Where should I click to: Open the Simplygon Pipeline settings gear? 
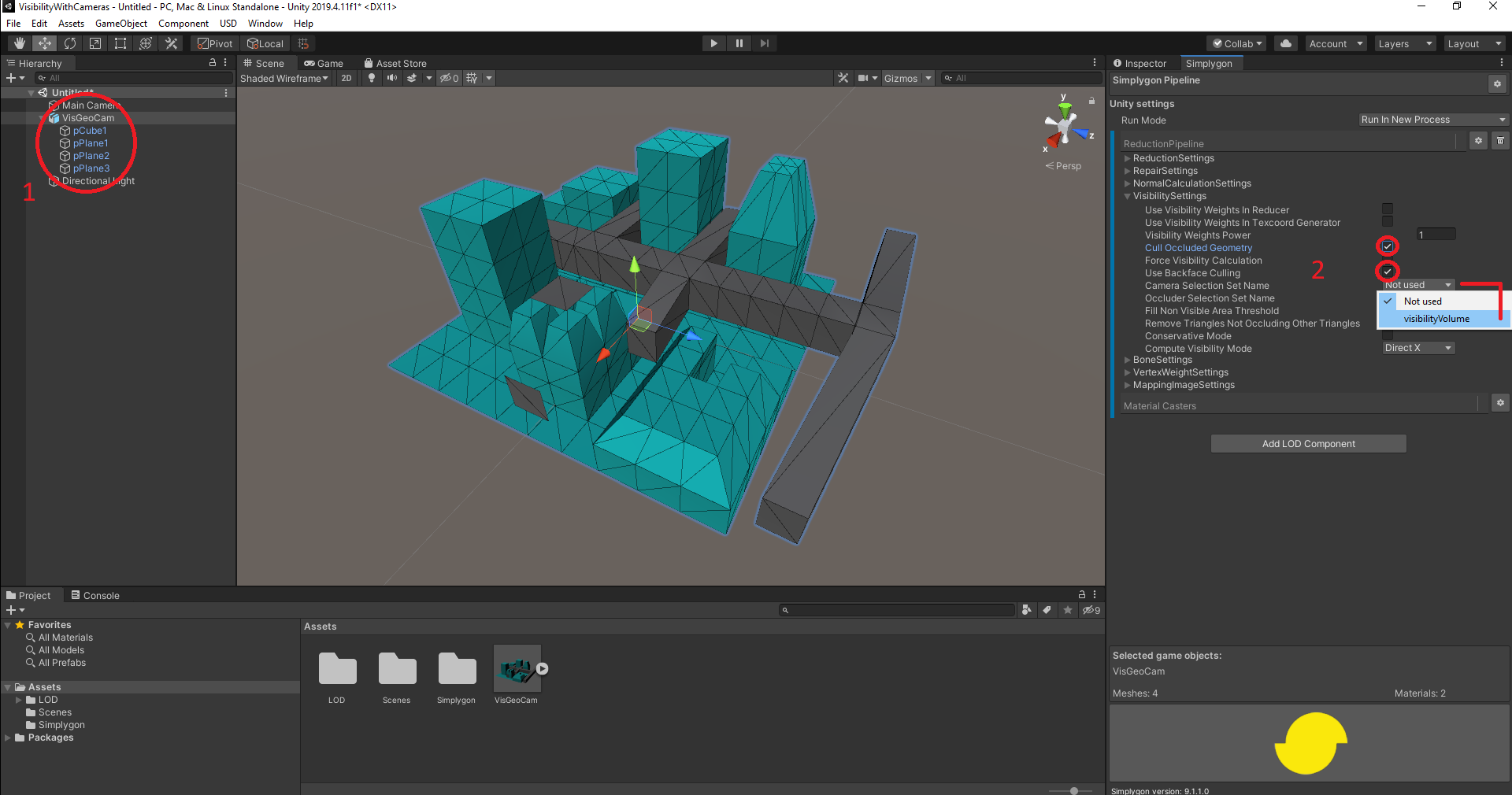[x=1497, y=83]
